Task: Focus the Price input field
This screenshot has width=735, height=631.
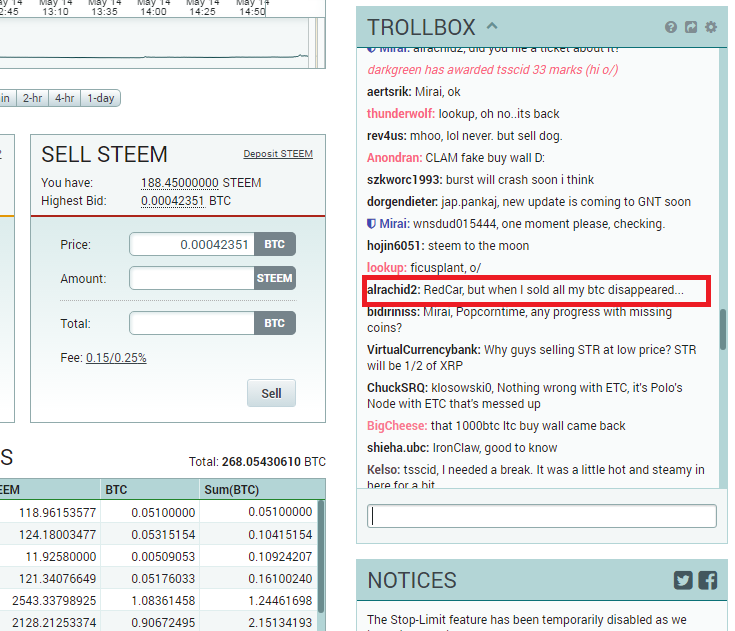Action: tap(192, 244)
